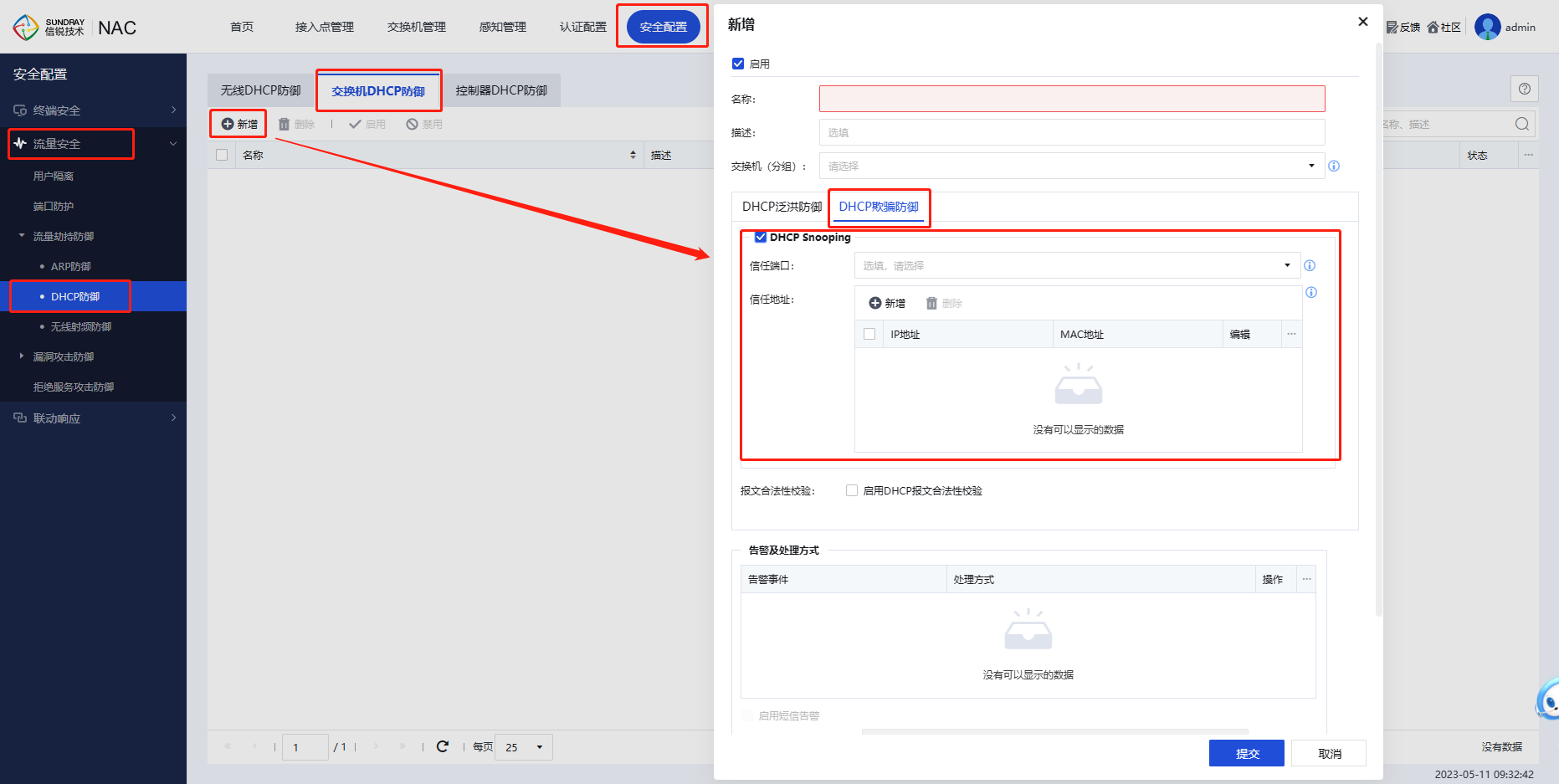Viewport: 1559px width, 784px height.
Task: Select all checkbox in trusted address table
Action: [x=869, y=334]
